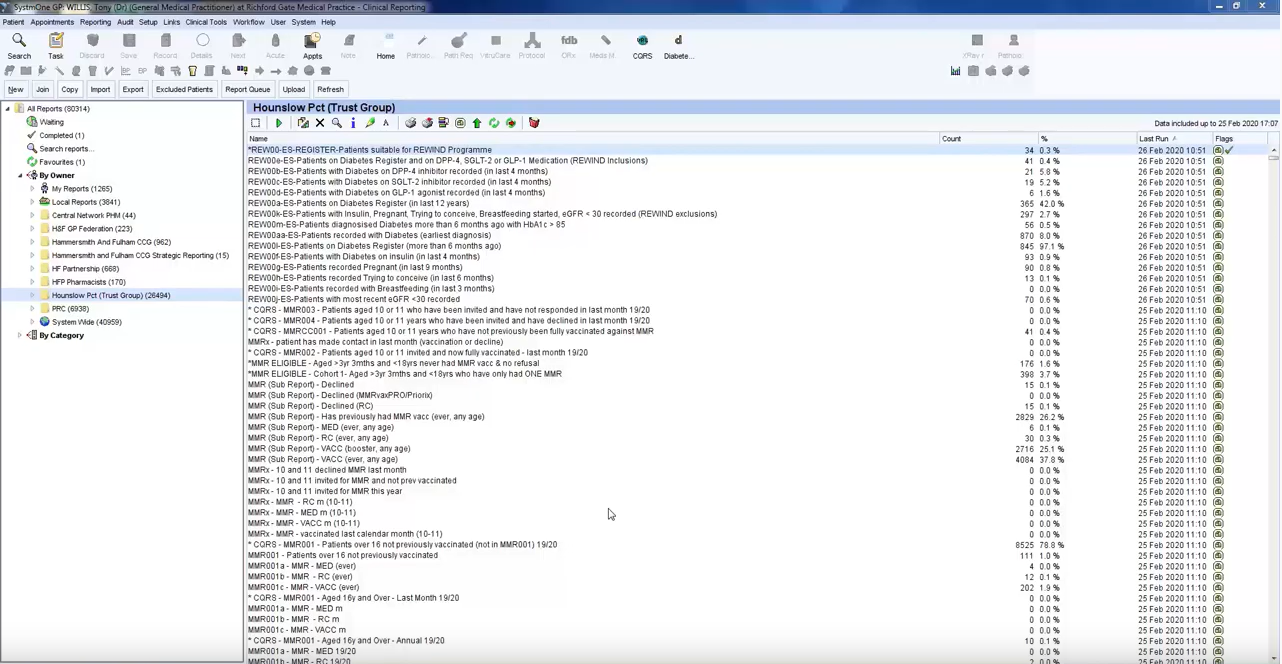This screenshot has width=1282, height=664.
Task: Select the MMR ELIGIBLE Cohort 1 report row
Action: pos(404,374)
